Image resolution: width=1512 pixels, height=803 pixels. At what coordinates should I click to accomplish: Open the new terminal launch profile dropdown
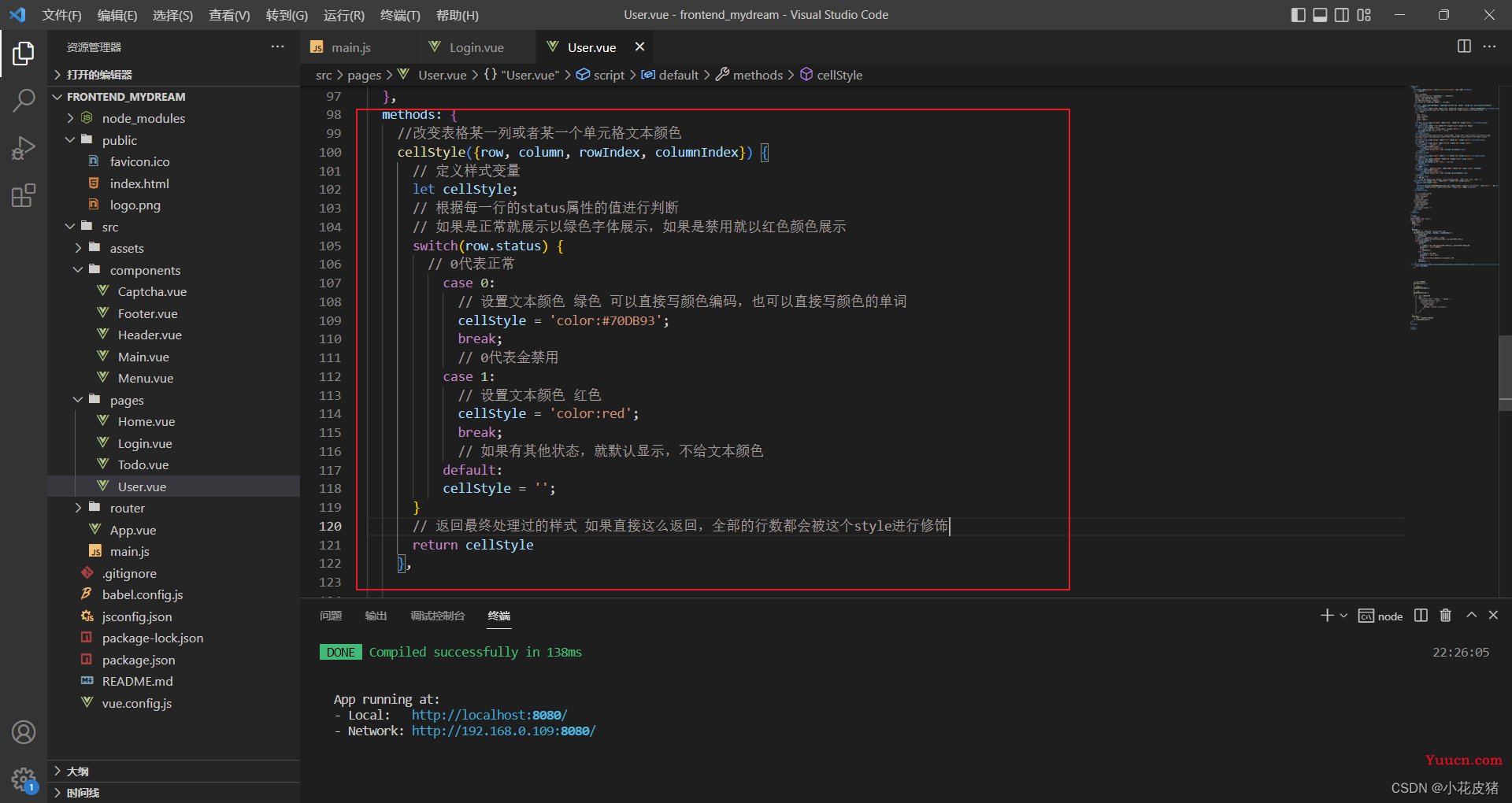click(1343, 616)
